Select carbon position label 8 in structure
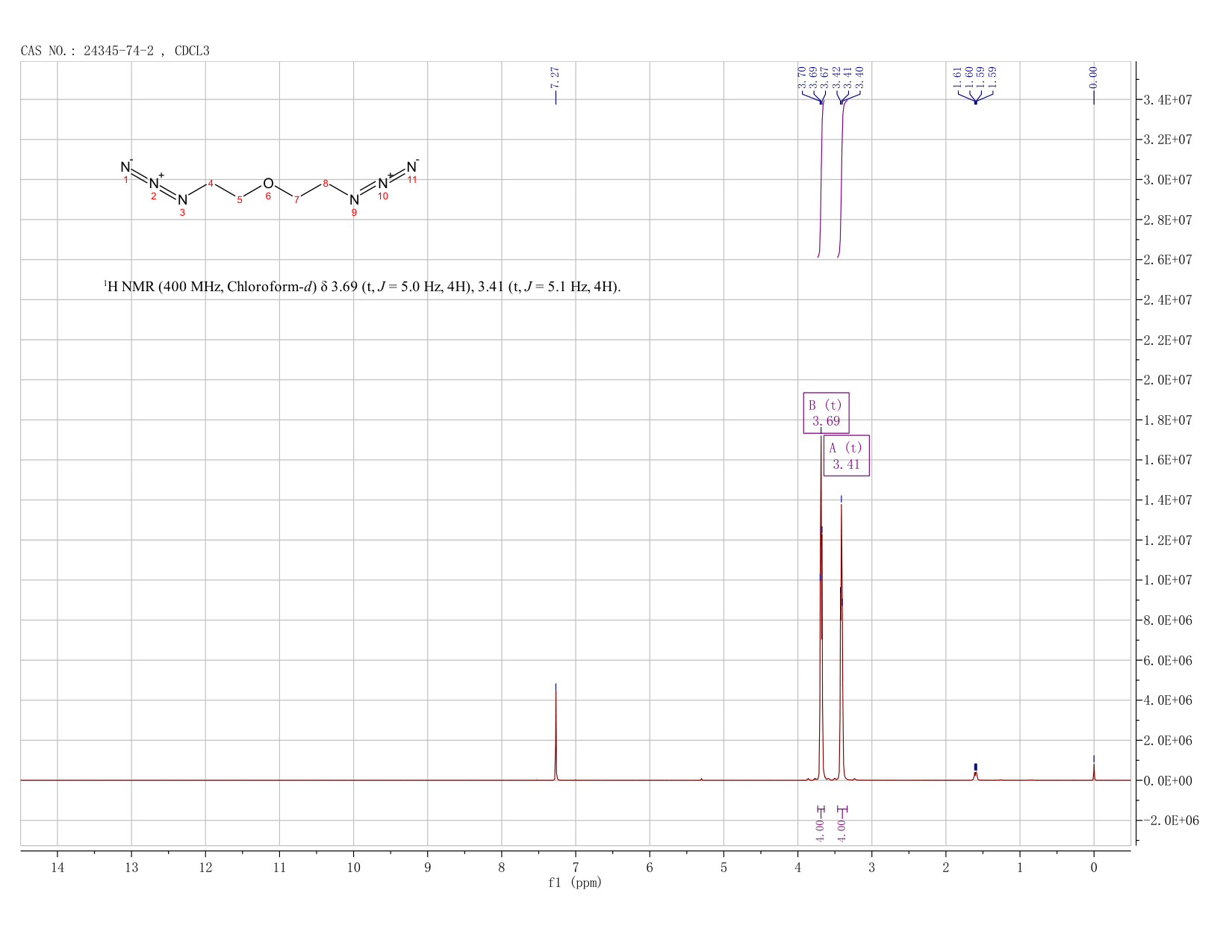 [326, 183]
